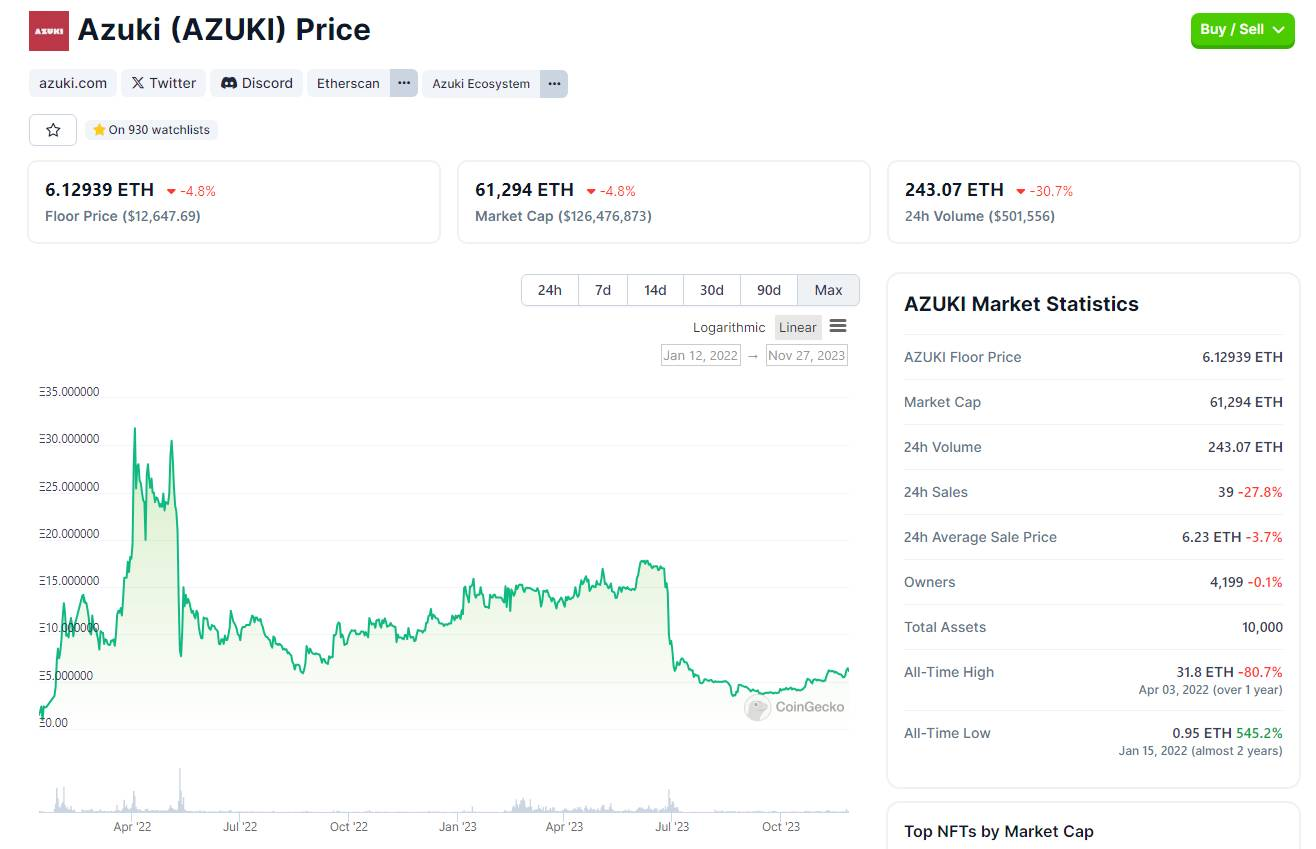Open the Twitter link

164,83
